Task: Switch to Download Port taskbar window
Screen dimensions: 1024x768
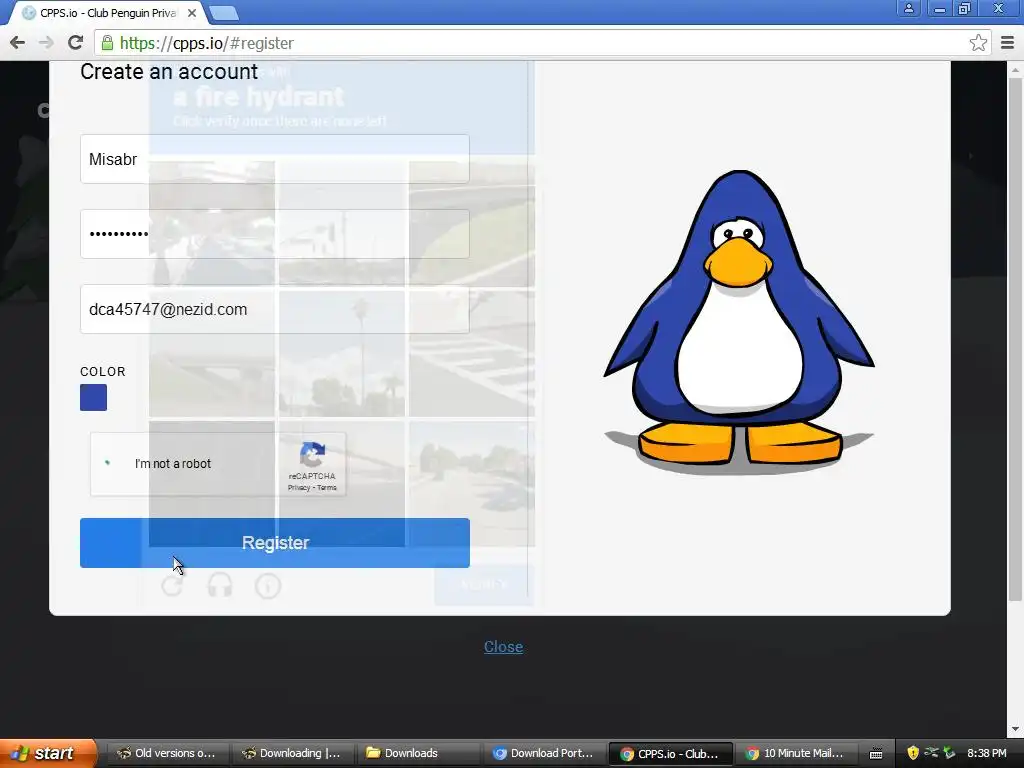Action: 542,753
